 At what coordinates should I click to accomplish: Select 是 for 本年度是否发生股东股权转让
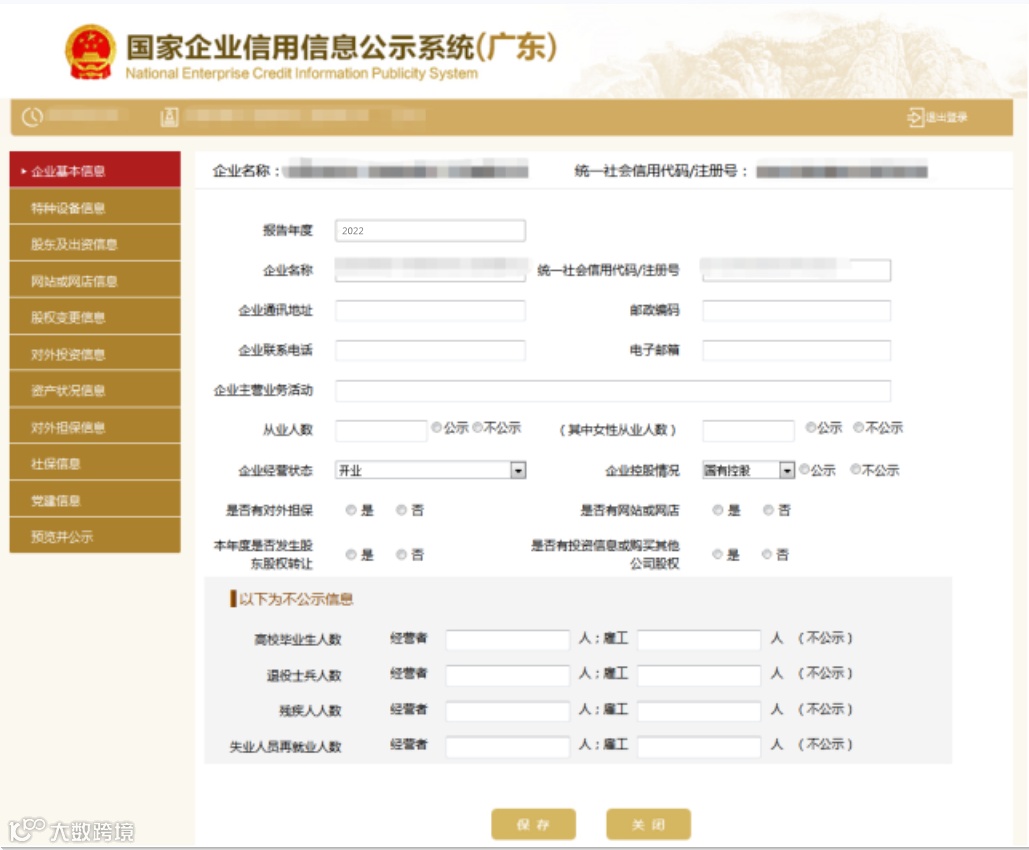pos(351,555)
